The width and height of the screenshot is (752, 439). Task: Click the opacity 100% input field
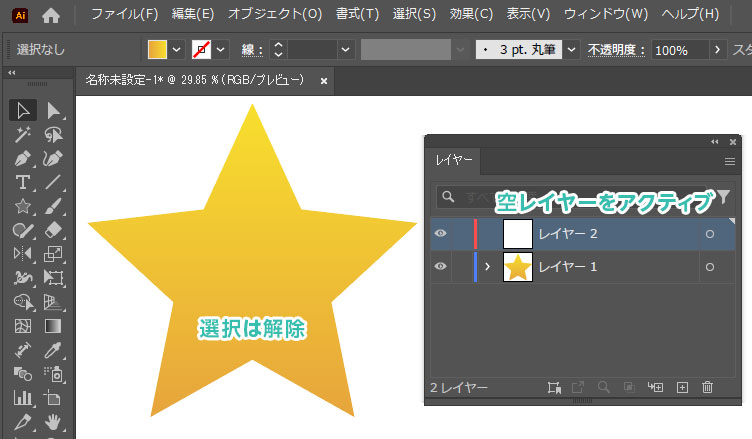(x=679, y=49)
